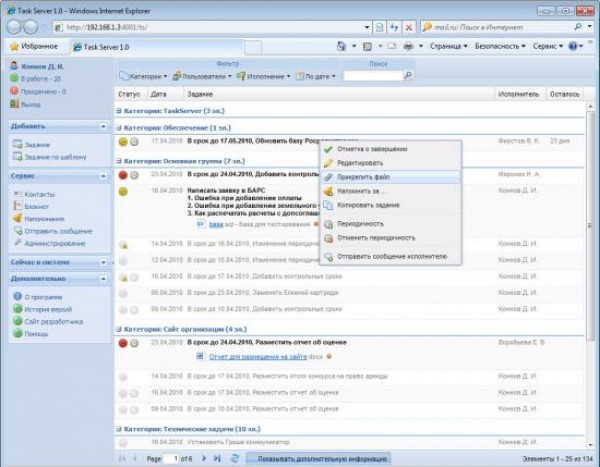This screenshot has height=467, width=600.
Task: Sort by the 'Исполнитель' column header
Action: click(518, 94)
